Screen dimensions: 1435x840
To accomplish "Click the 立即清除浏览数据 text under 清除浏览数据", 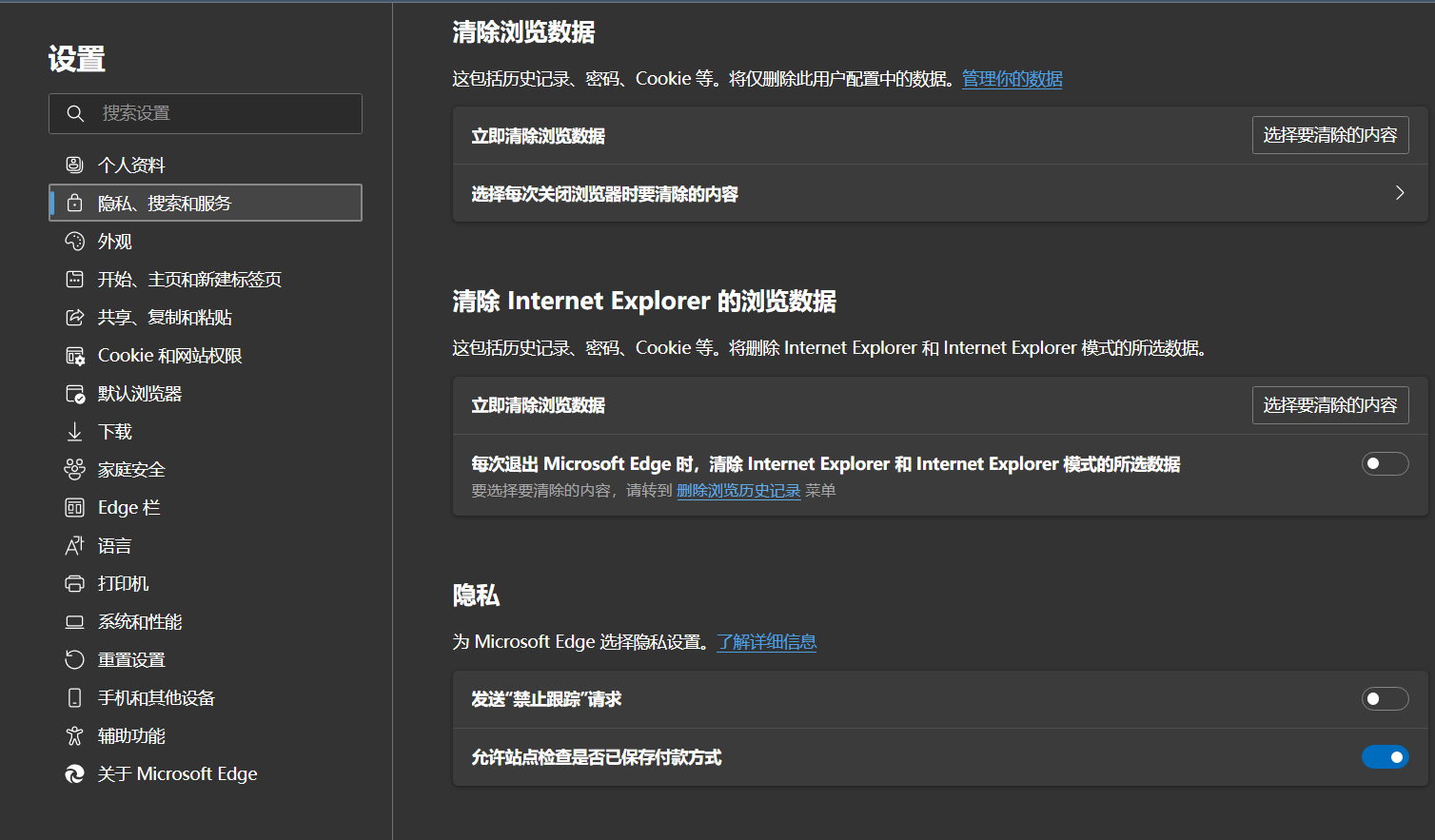I will pos(539,136).
